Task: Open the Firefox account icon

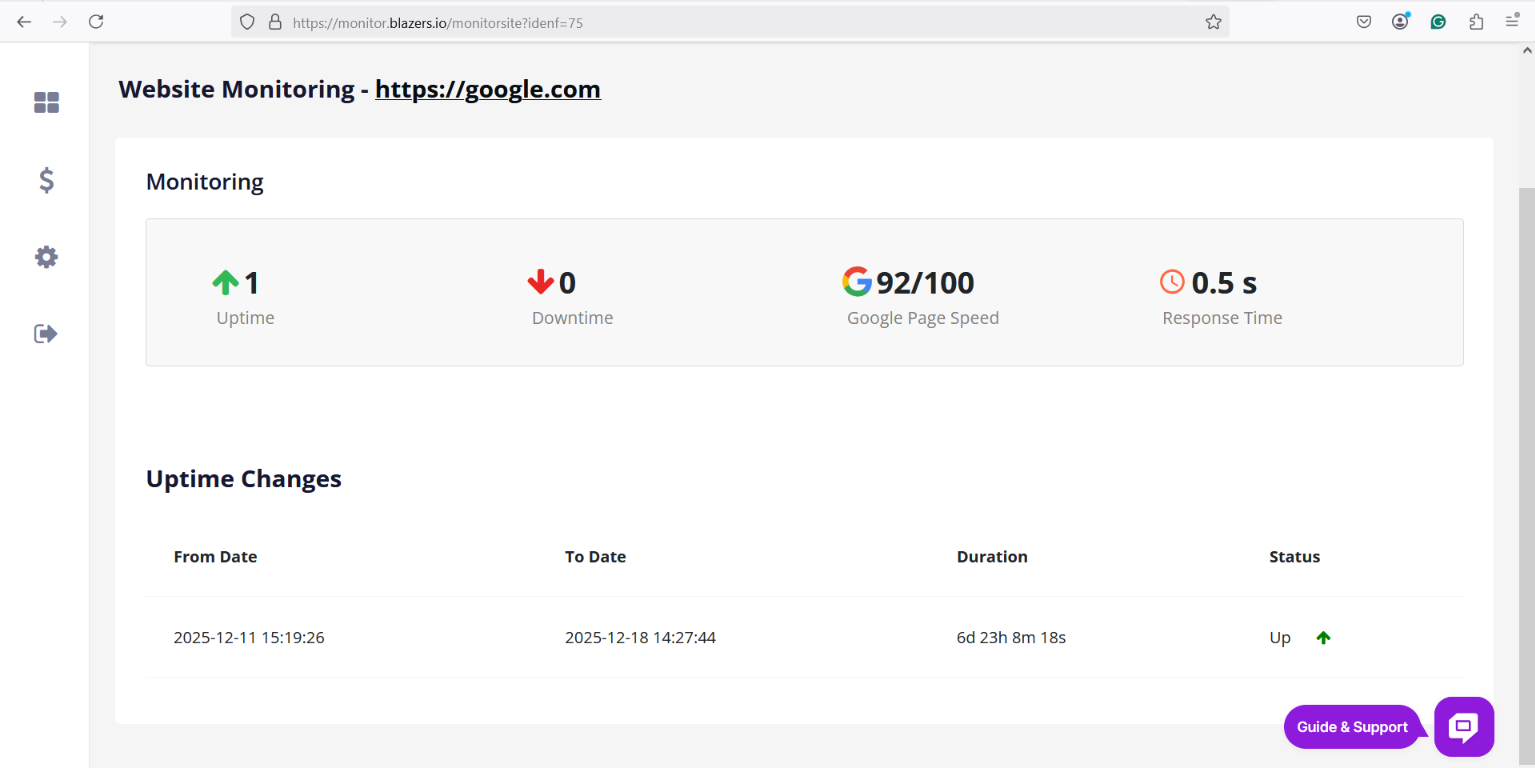Action: point(1400,22)
